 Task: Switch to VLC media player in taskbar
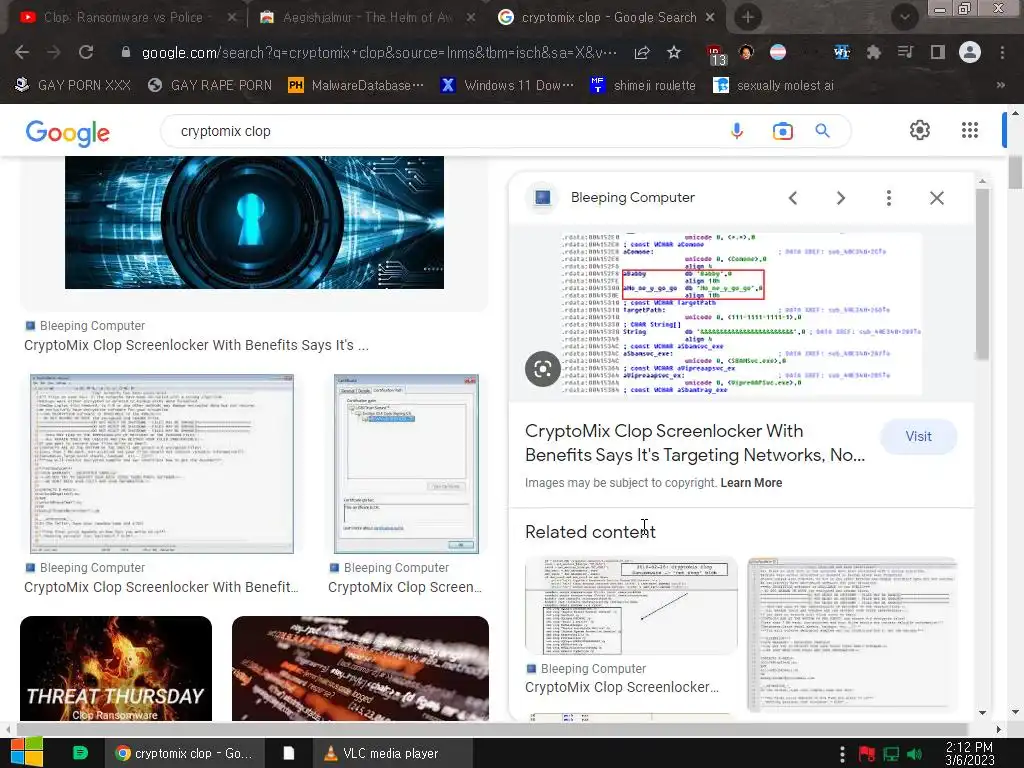tap(393, 753)
